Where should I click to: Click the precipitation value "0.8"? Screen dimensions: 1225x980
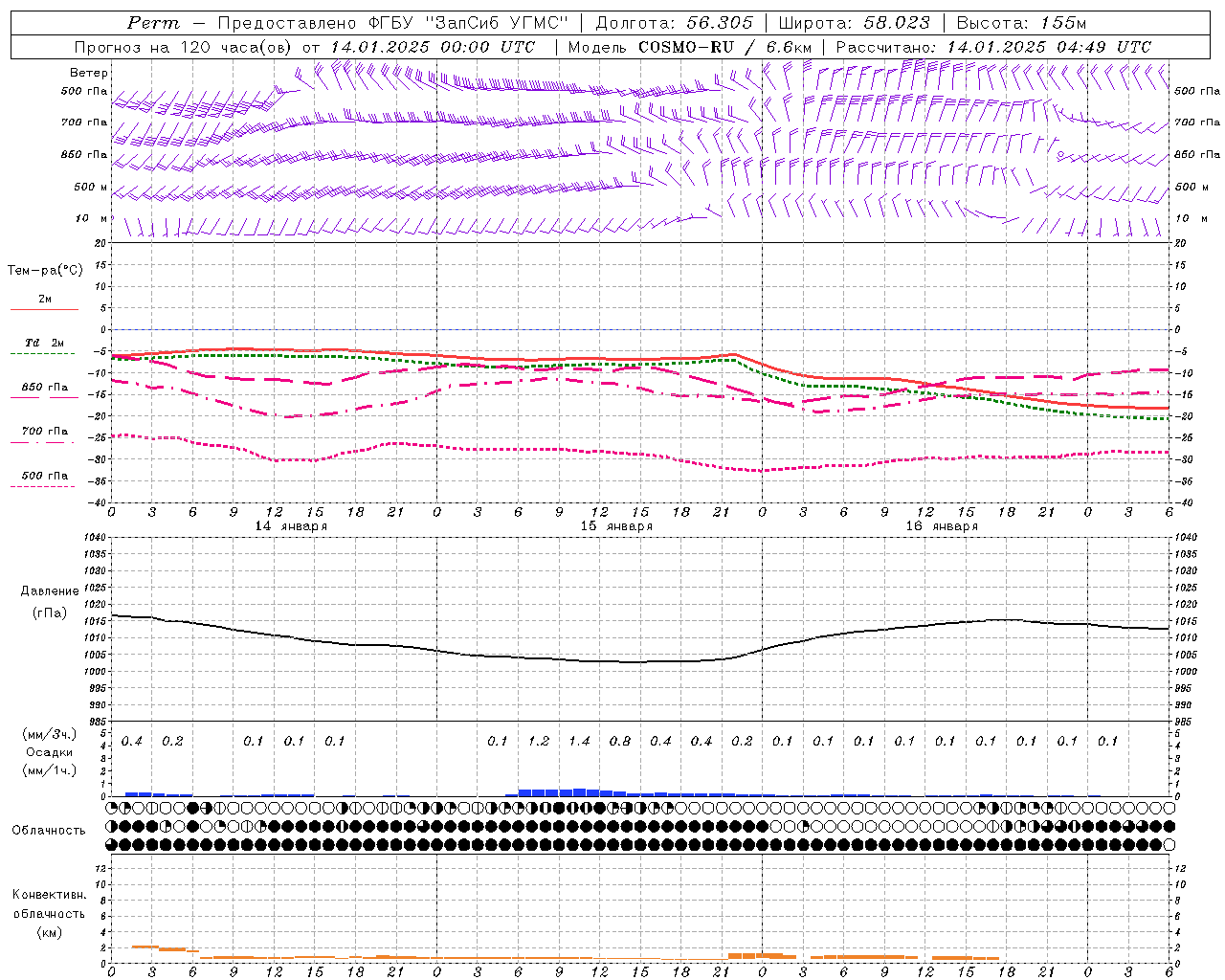pos(620,742)
